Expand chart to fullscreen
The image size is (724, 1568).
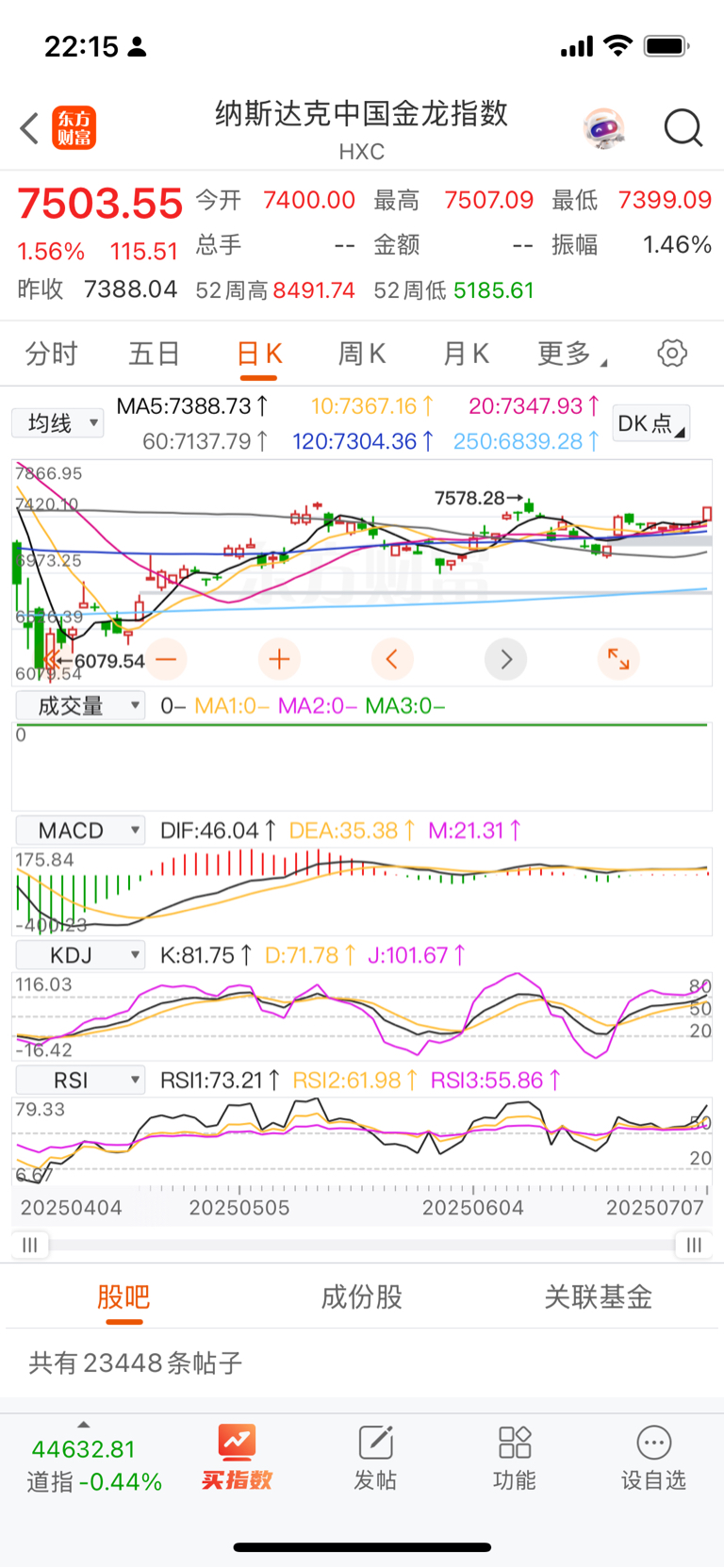(618, 659)
